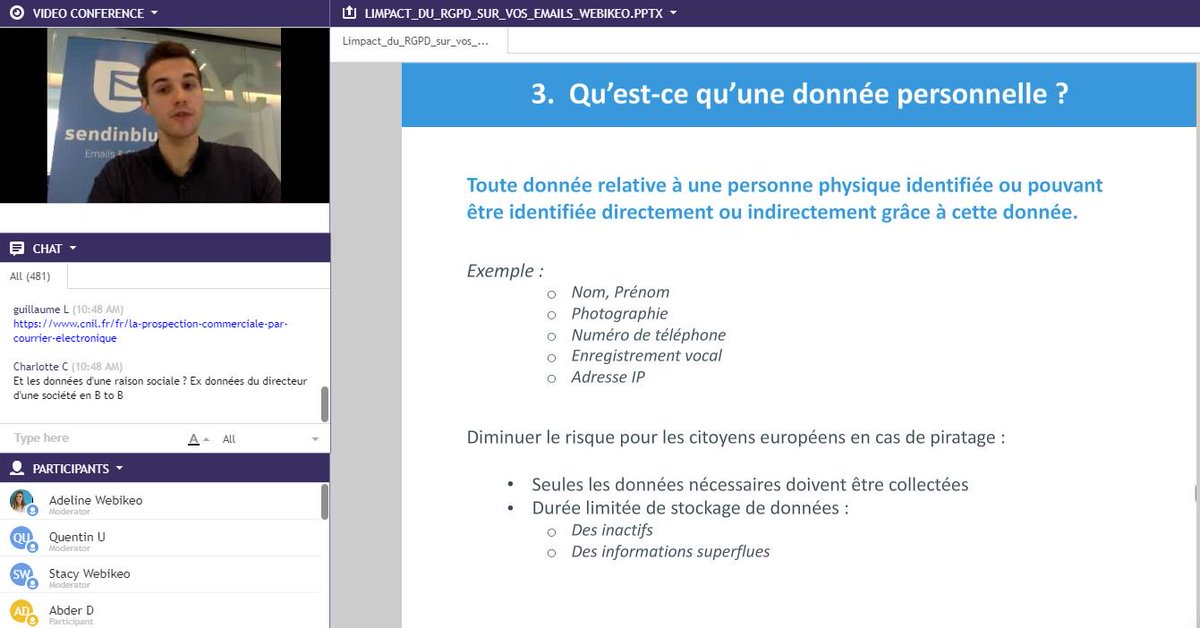
Task: Click Quentin U's QU avatar icon
Action: pos(22,538)
